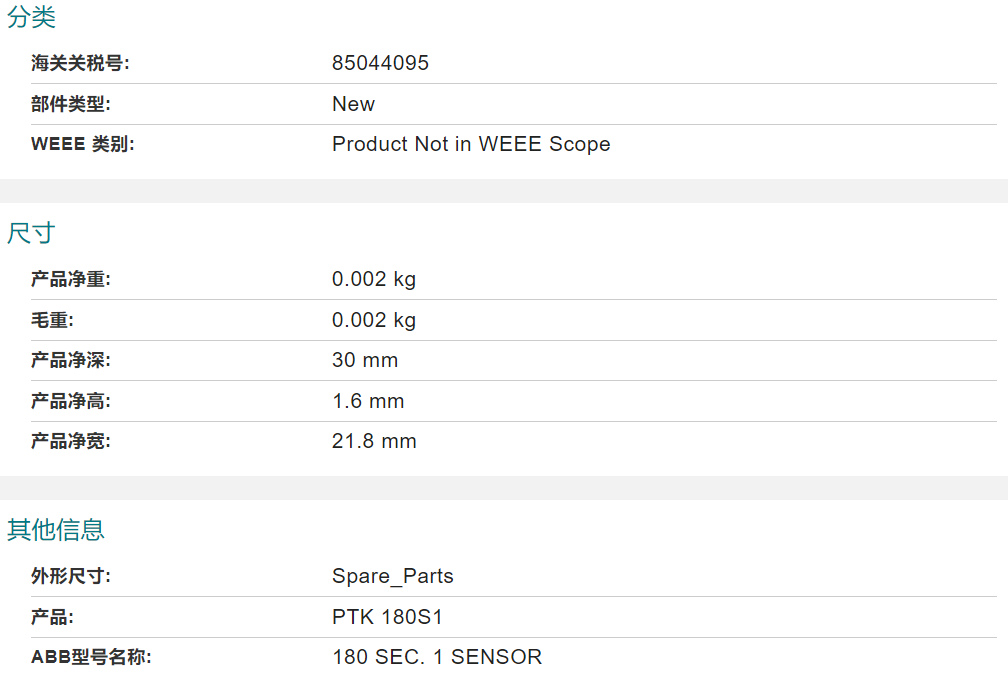
Task: Select the height value 1.6 mm
Action: (x=368, y=401)
